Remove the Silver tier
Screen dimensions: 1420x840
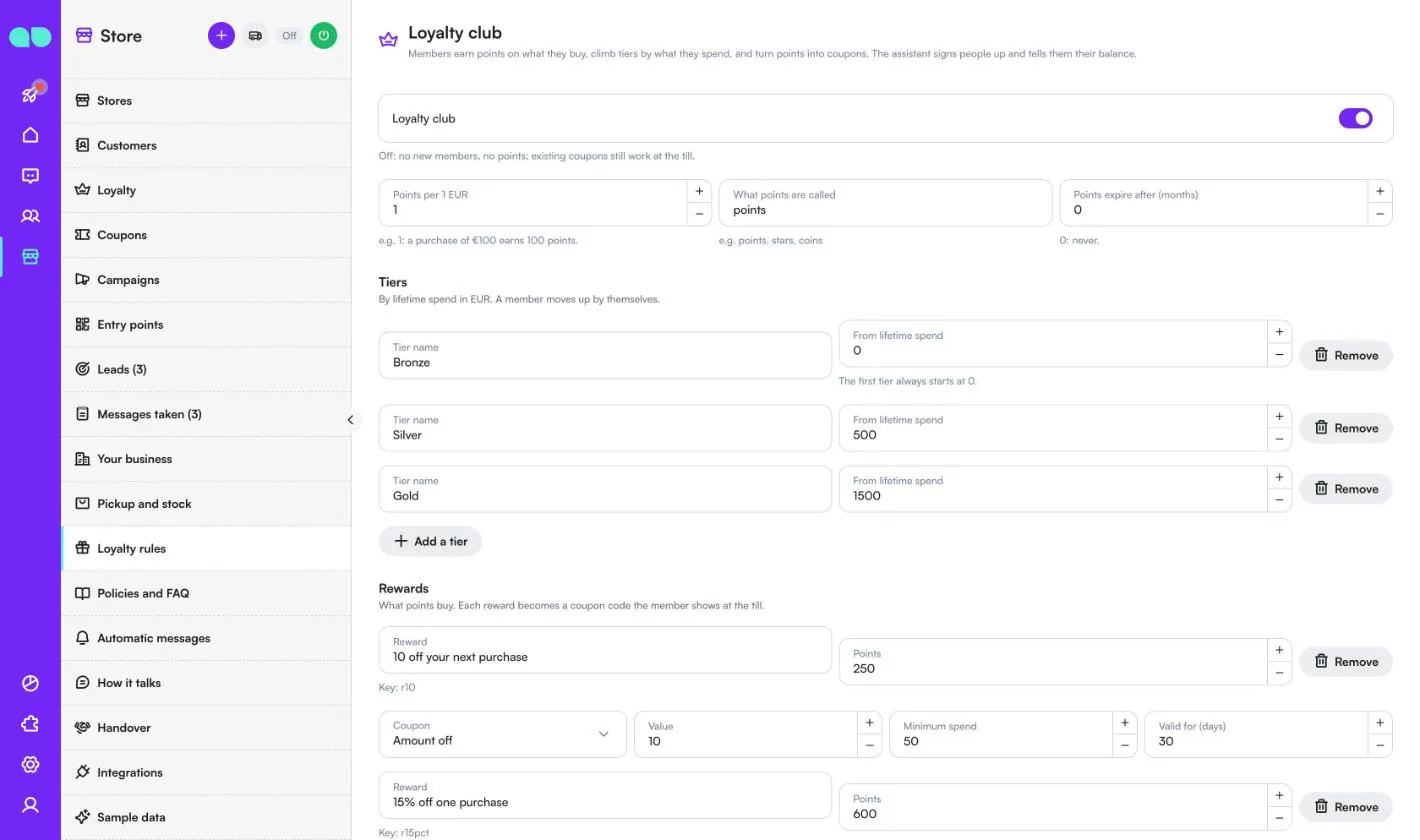[1345, 428]
